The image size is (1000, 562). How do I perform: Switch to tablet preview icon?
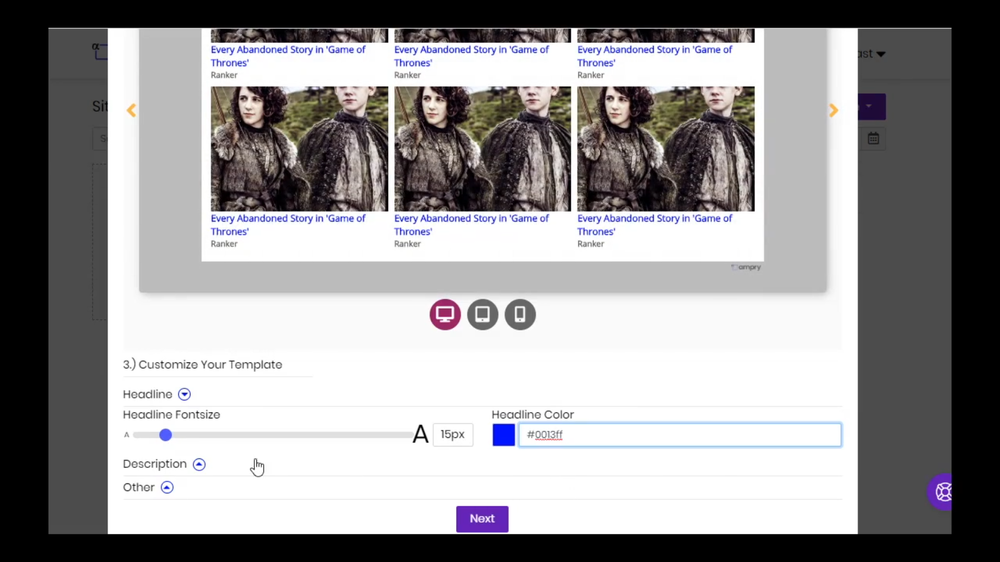coord(482,314)
